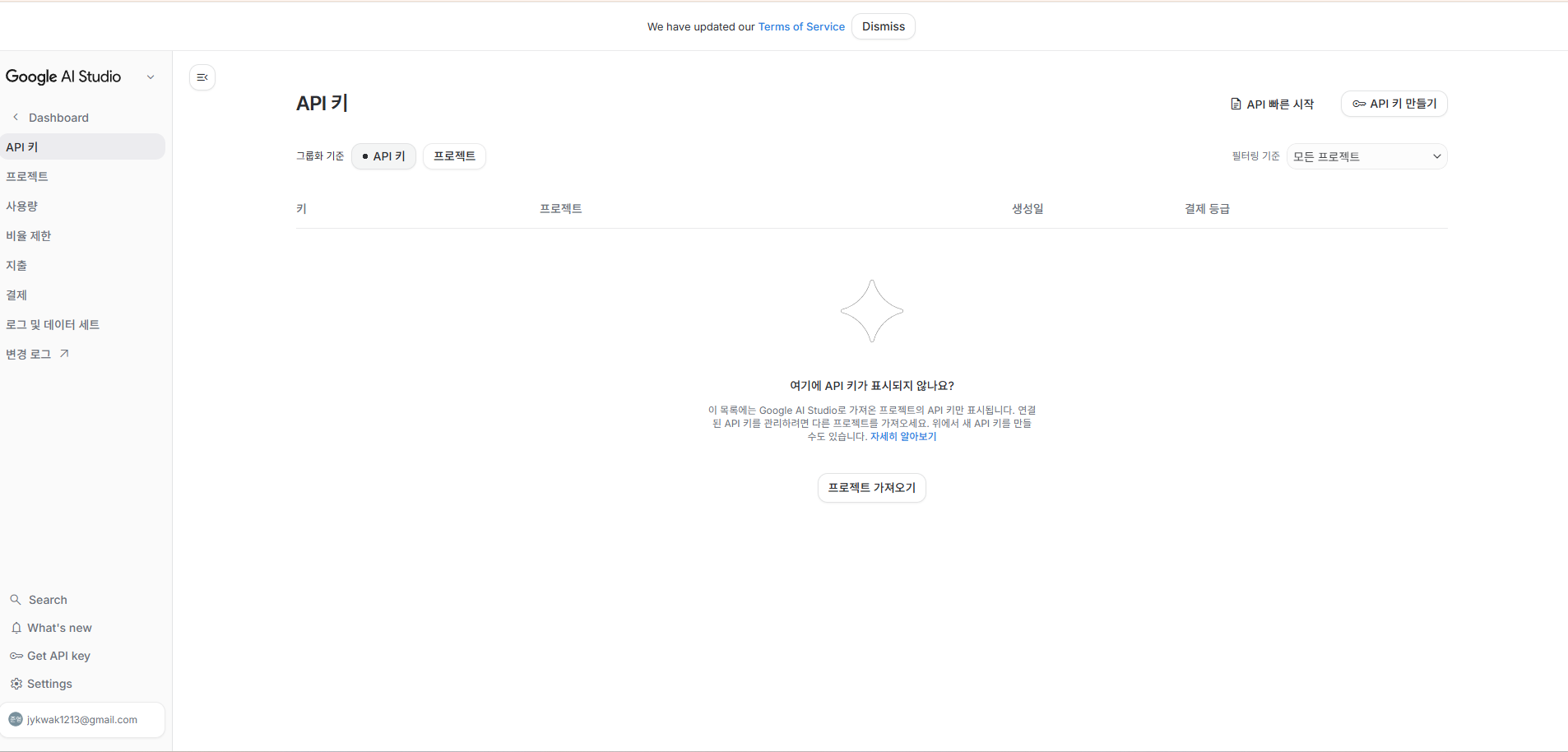Click the API 키 page heading

322,104
